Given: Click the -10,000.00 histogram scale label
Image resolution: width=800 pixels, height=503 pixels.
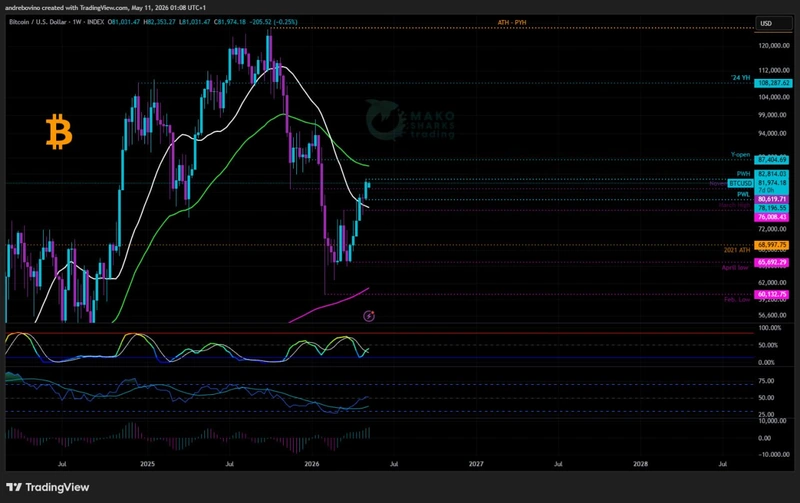Looking at the screenshot, I should pos(772,454).
